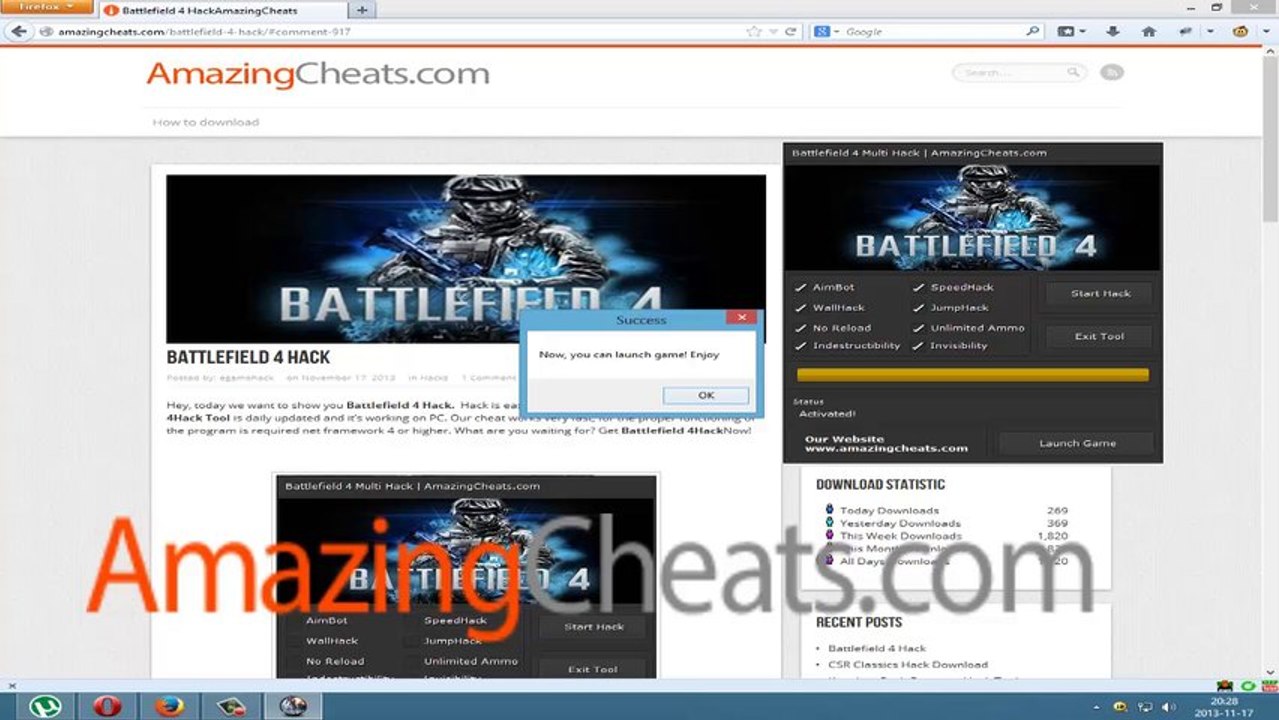1279x720 pixels.
Task: Open the How to download menu item
Action: (205, 122)
